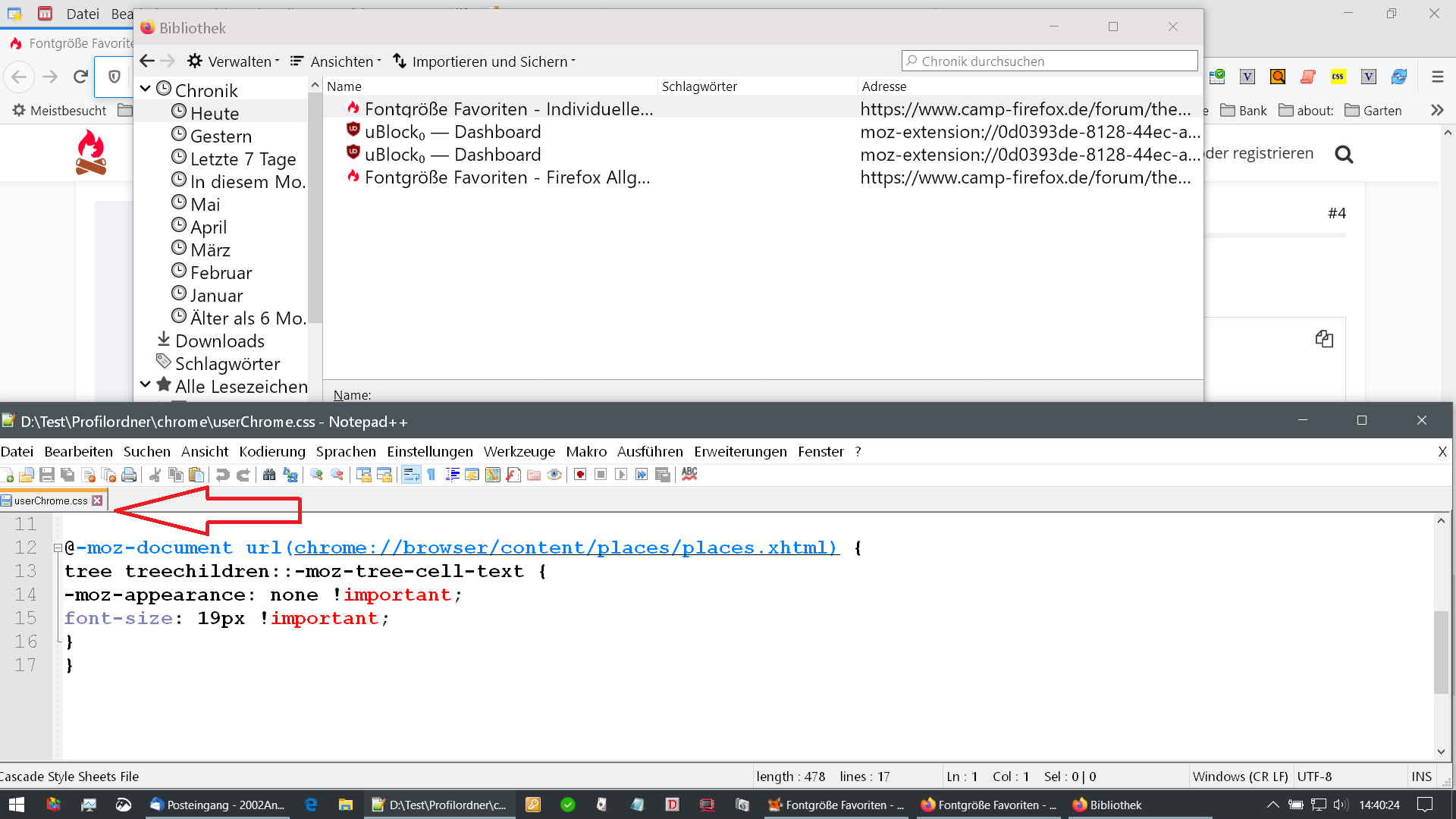The height and width of the screenshot is (819, 1456).
Task: Select Gestern in the Chronik tree
Action: click(x=220, y=136)
